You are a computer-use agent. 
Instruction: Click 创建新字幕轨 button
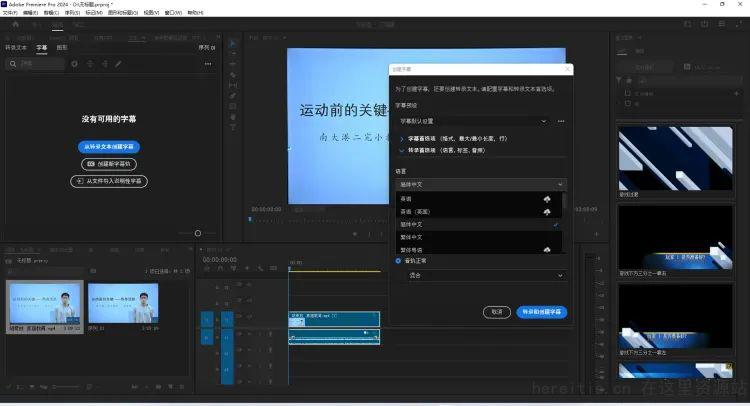click(109, 164)
